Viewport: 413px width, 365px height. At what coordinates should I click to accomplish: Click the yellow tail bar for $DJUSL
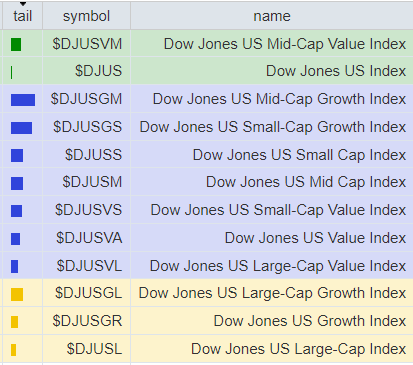13,350
